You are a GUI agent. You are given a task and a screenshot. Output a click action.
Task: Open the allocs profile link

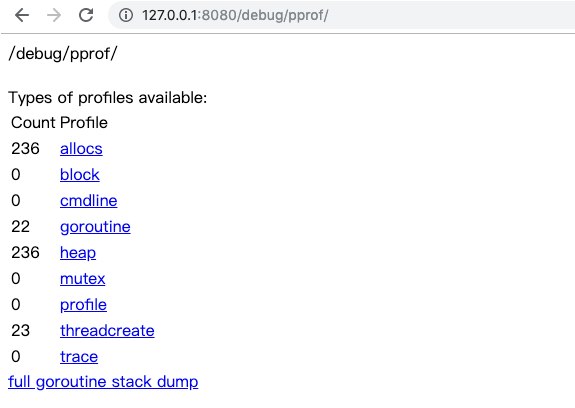pos(81,149)
